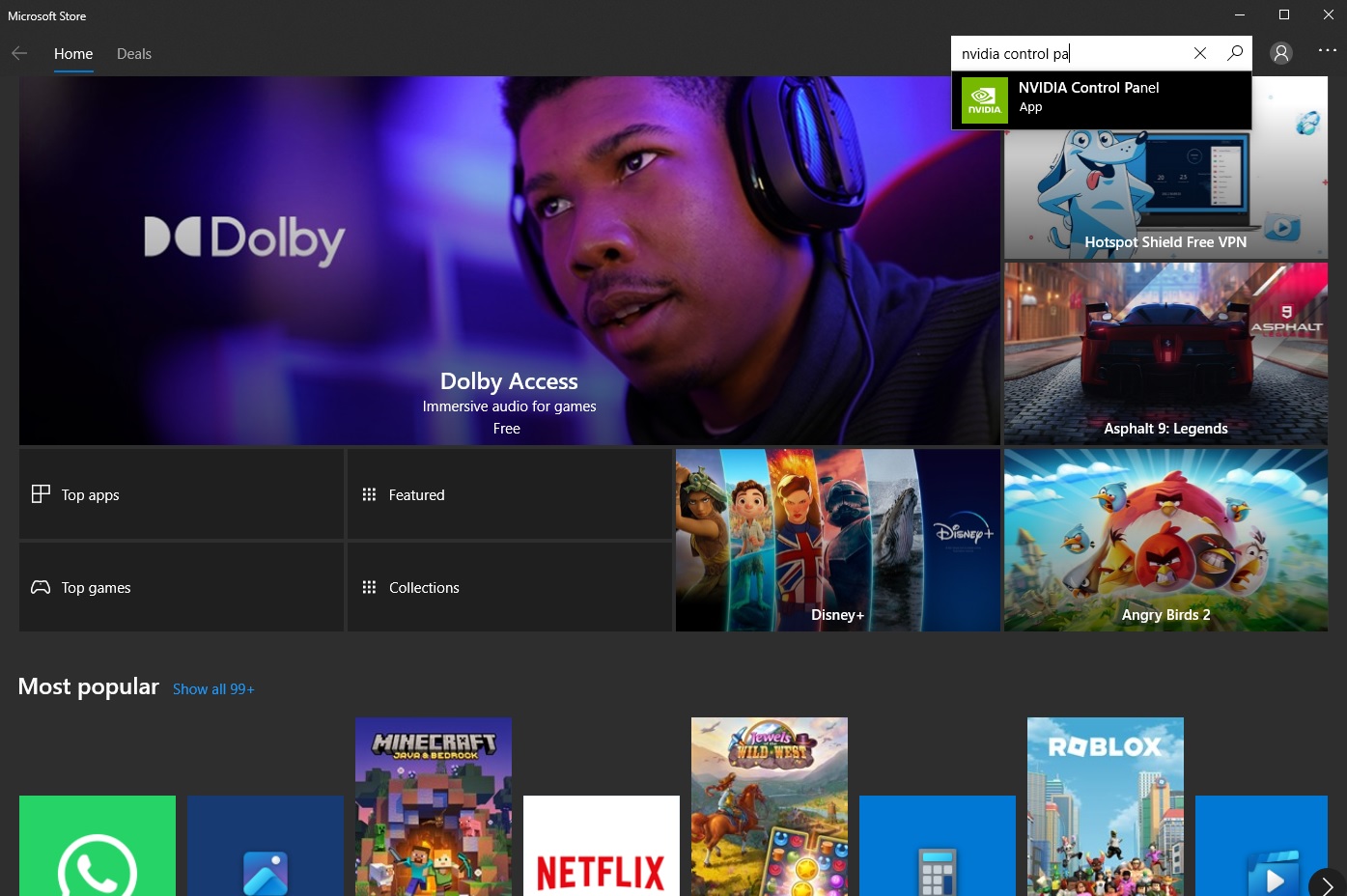Switch to the Deals tab
Screen dimensions: 1347x896
click(134, 54)
